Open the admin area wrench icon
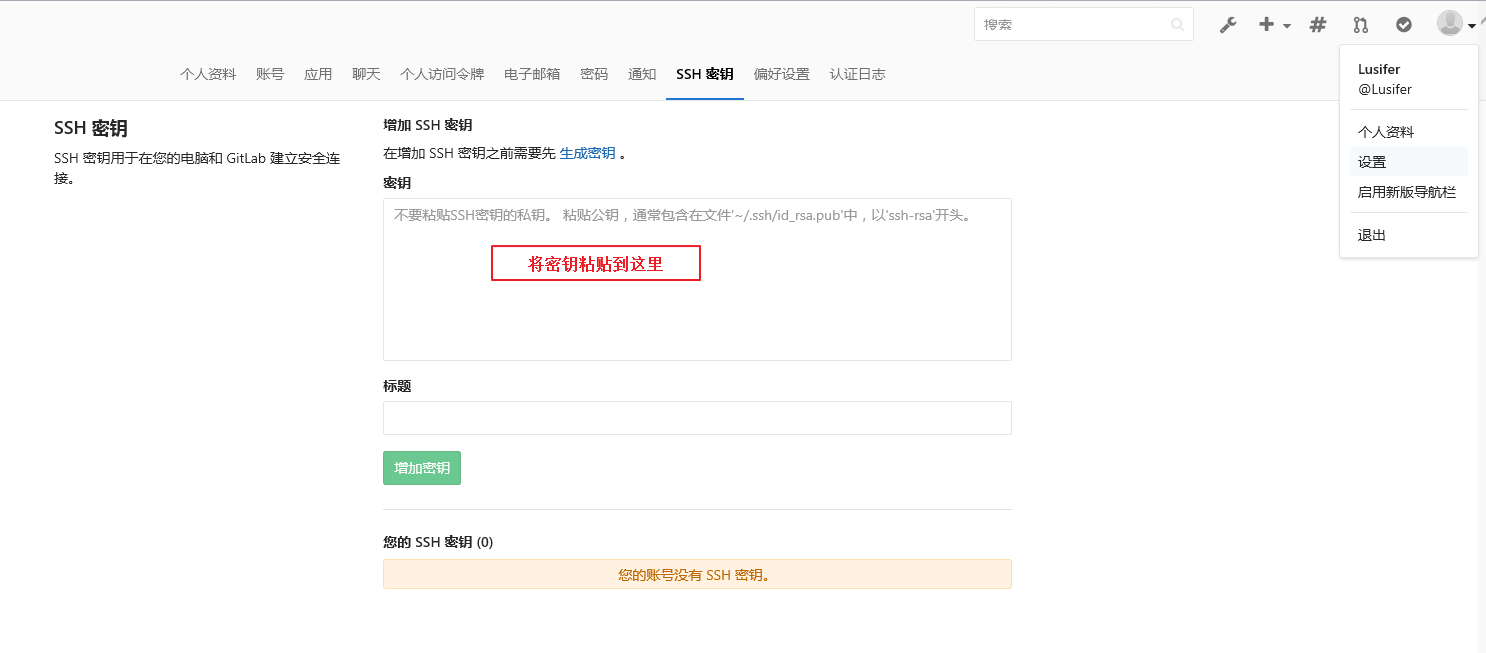 tap(1228, 25)
